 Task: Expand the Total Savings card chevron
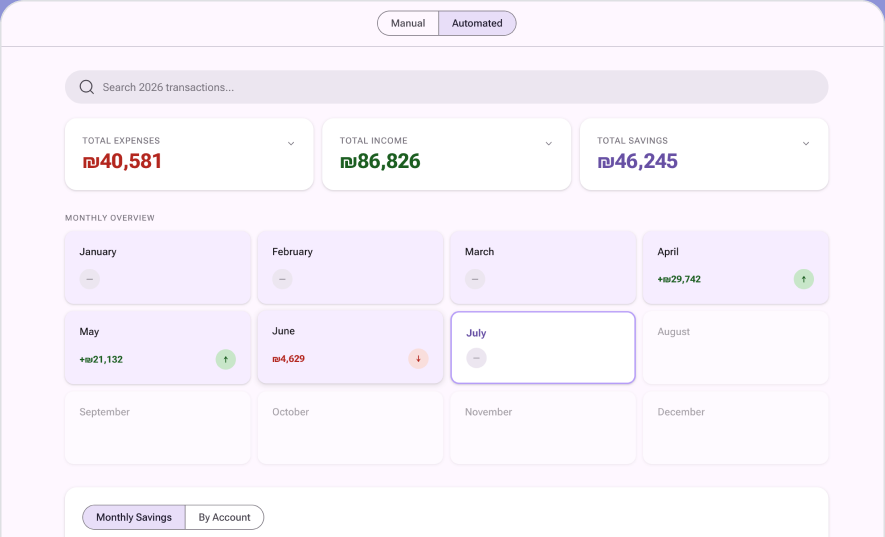(806, 143)
